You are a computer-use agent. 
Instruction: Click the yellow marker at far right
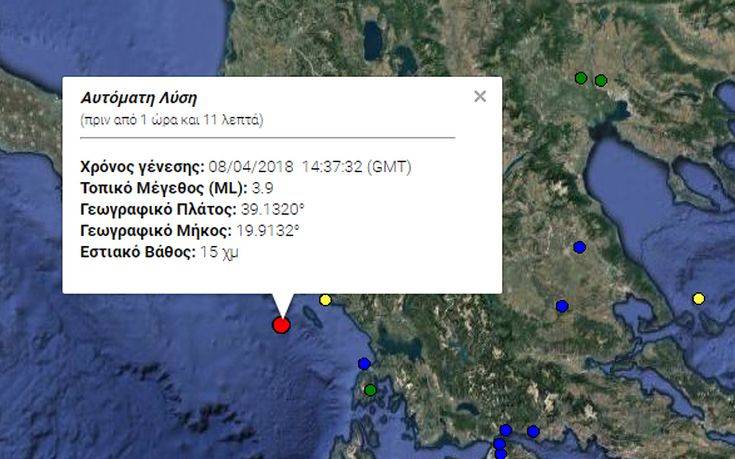[x=698, y=298]
